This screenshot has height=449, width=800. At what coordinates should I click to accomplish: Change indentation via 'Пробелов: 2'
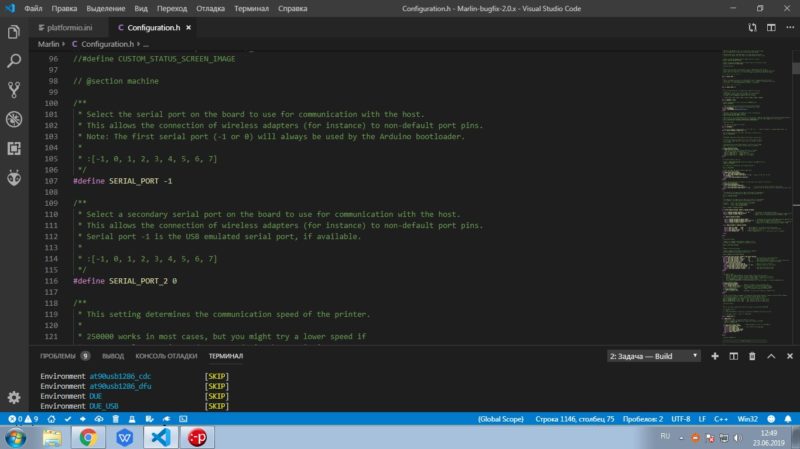[x=642, y=419]
